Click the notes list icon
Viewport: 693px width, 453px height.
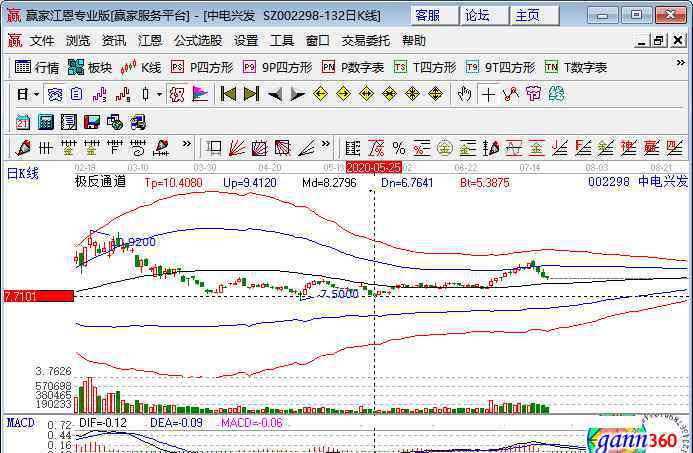point(69,122)
